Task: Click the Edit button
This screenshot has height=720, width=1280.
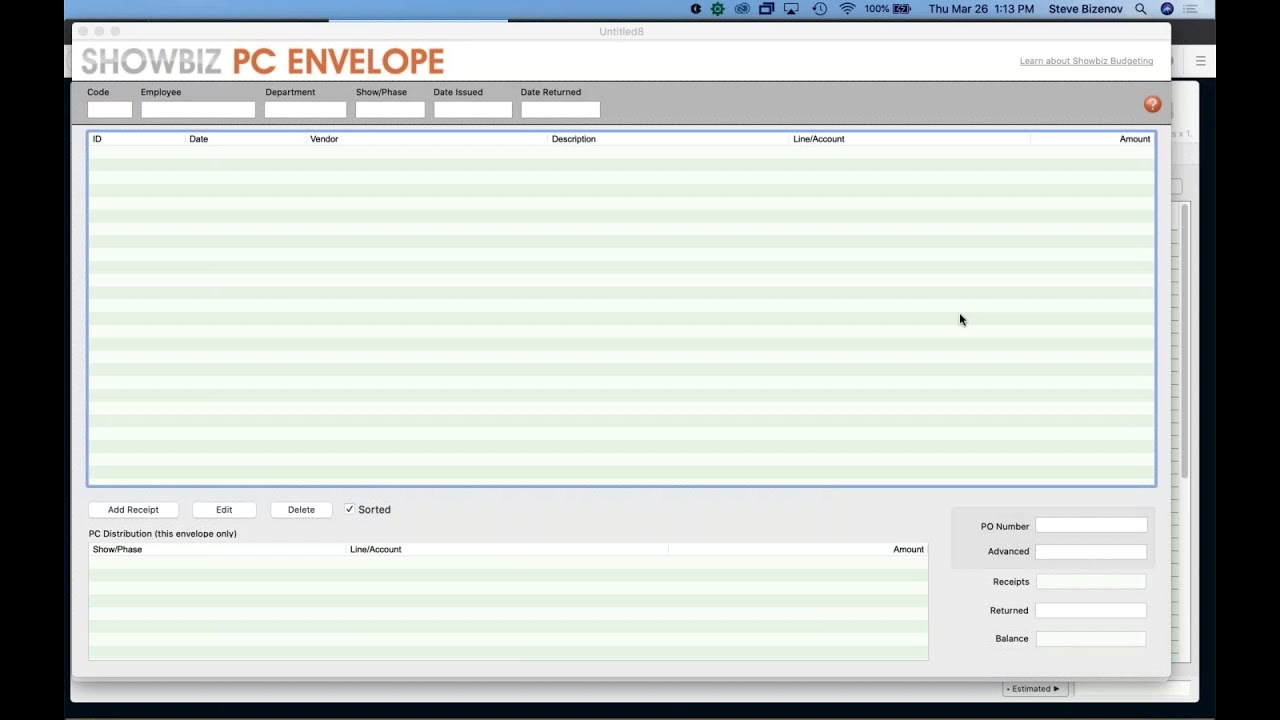Action: point(224,510)
